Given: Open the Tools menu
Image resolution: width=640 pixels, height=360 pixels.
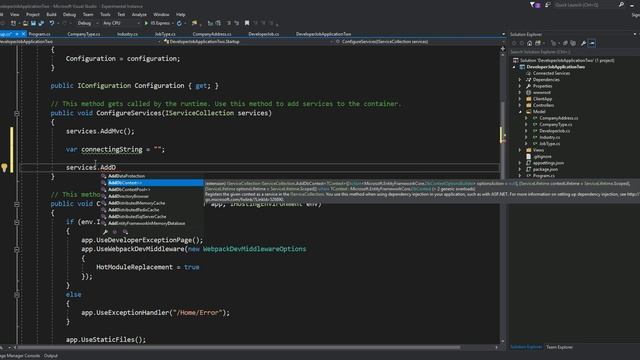Looking at the screenshot, I should (x=105, y=14).
